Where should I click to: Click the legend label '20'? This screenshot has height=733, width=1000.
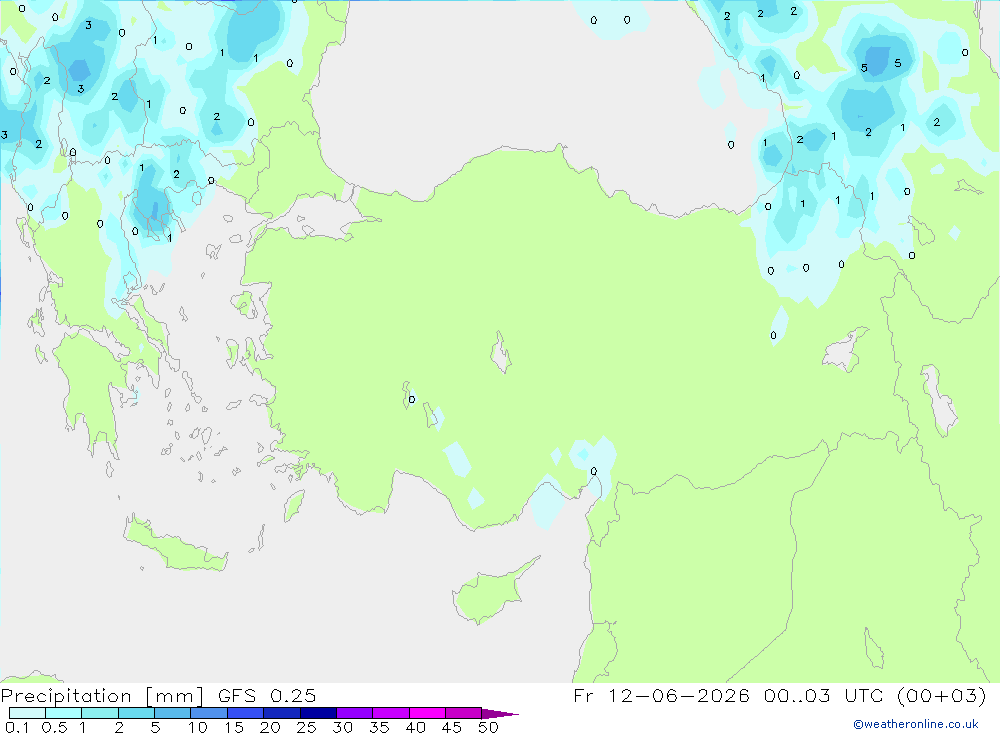[x=270, y=727]
